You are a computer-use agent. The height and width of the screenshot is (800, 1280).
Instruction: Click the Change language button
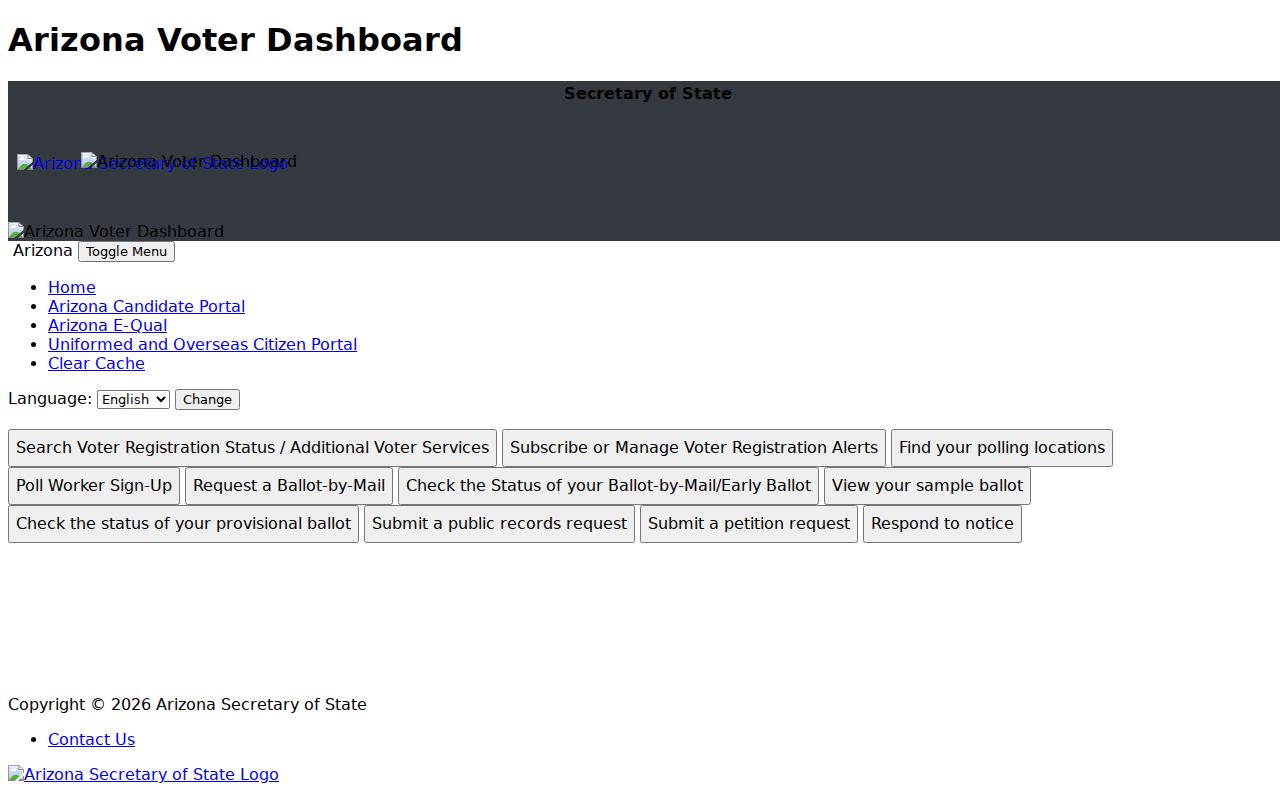[207, 399]
